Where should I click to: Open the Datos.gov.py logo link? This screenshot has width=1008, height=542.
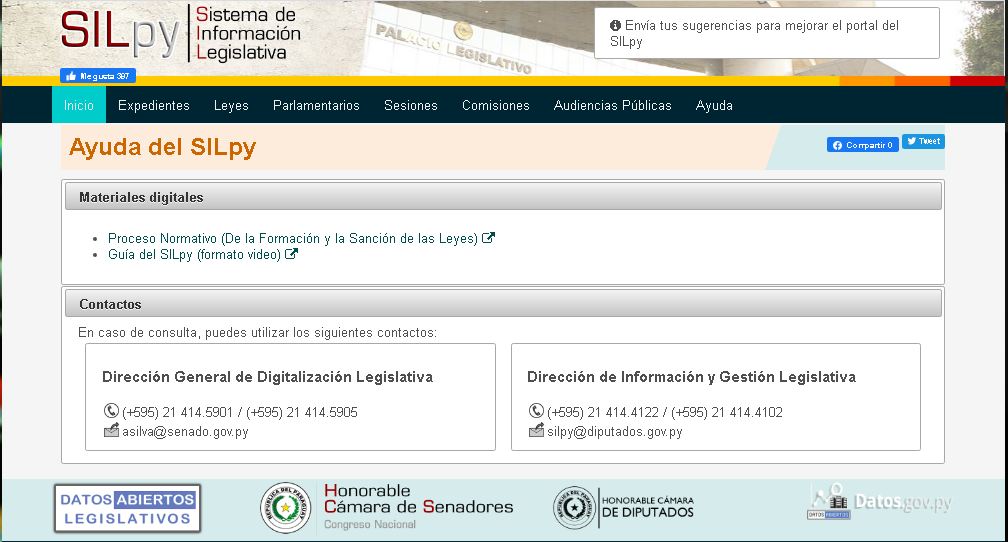[x=879, y=501]
